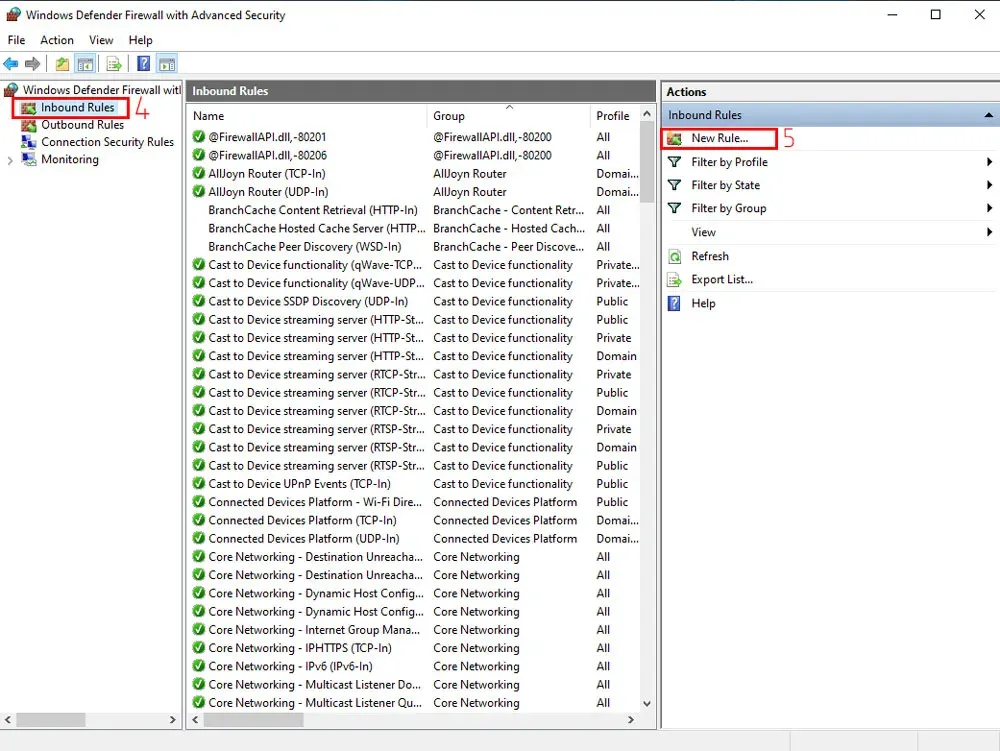This screenshot has height=751, width=1000.
Task: Click Filter by State action
Action: (725, 185)
